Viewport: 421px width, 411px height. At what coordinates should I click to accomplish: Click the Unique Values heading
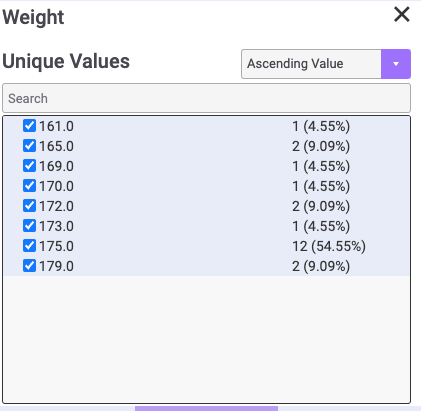click(66, 61)
